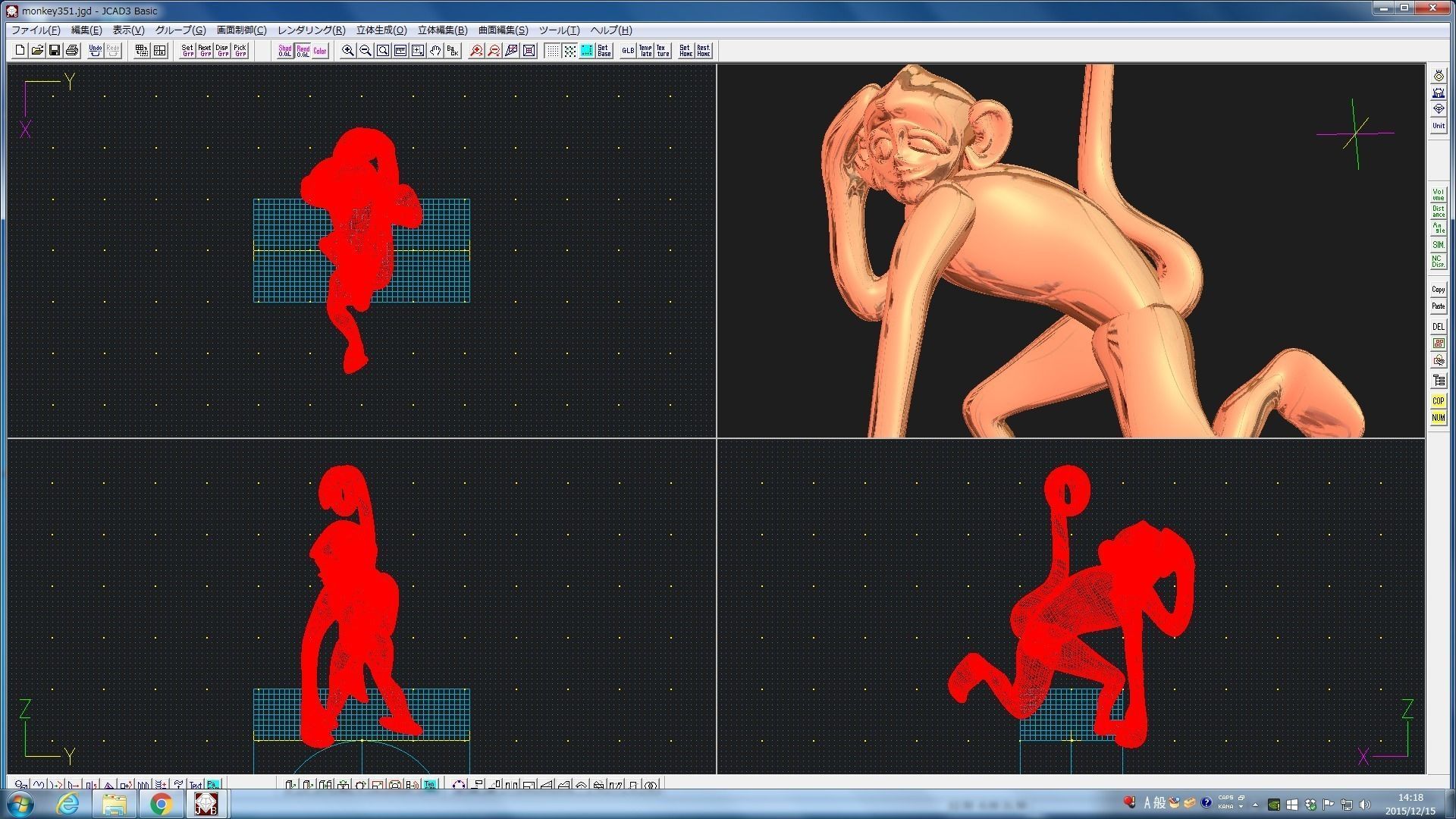The height and width of the screenshot is (819, 1456).
Task: Toggle Shad O.GL shading mode
Action: tap(284, 51)
